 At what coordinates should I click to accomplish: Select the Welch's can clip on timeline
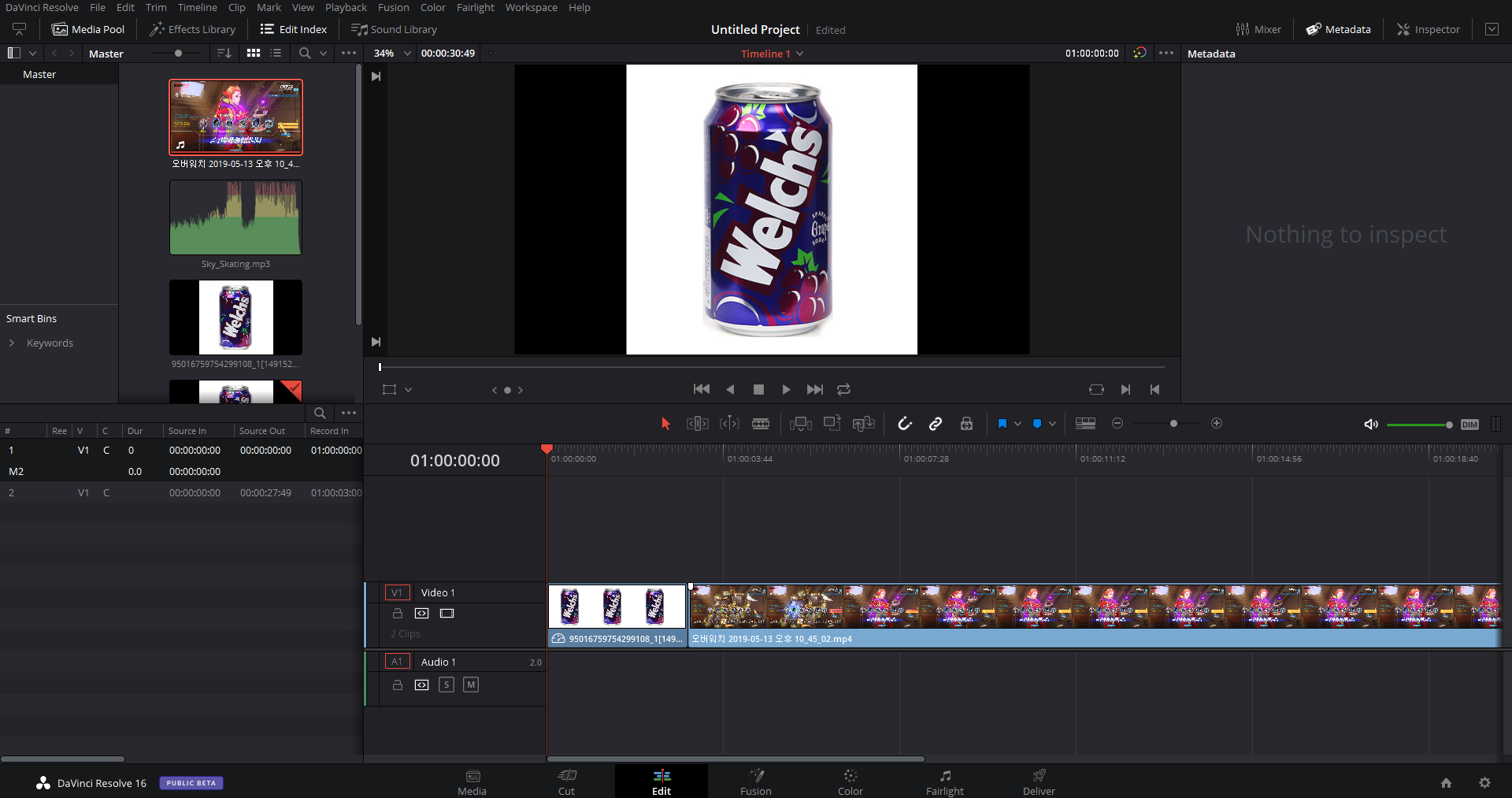click(617, 615)
